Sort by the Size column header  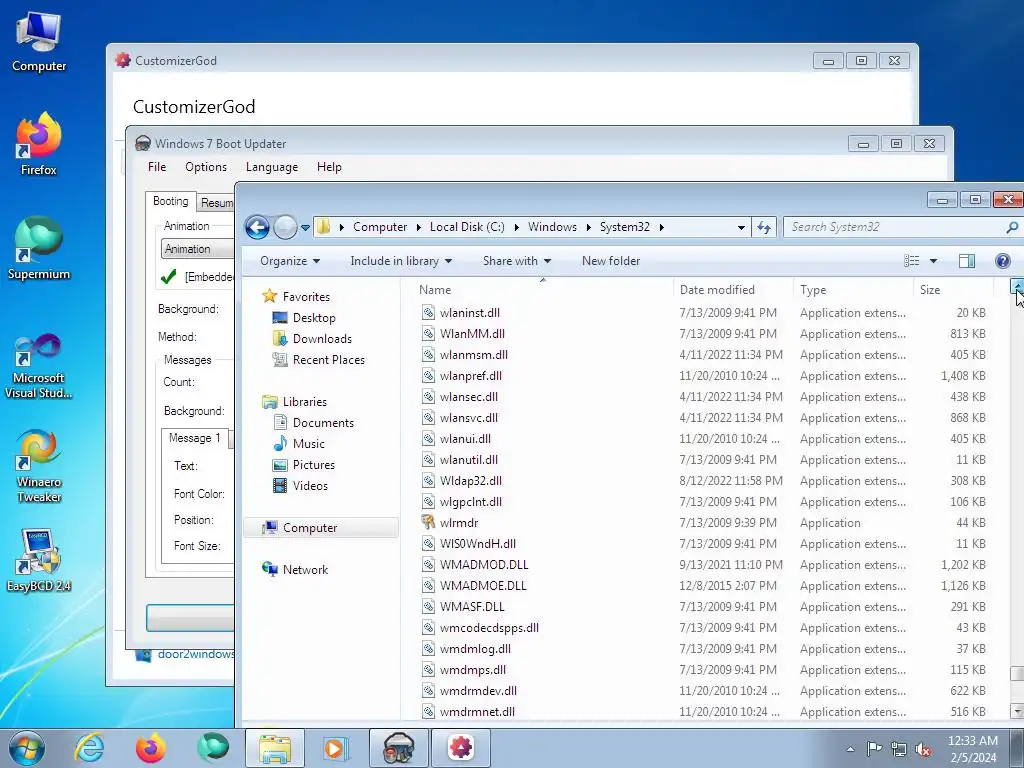coord(953,289)
